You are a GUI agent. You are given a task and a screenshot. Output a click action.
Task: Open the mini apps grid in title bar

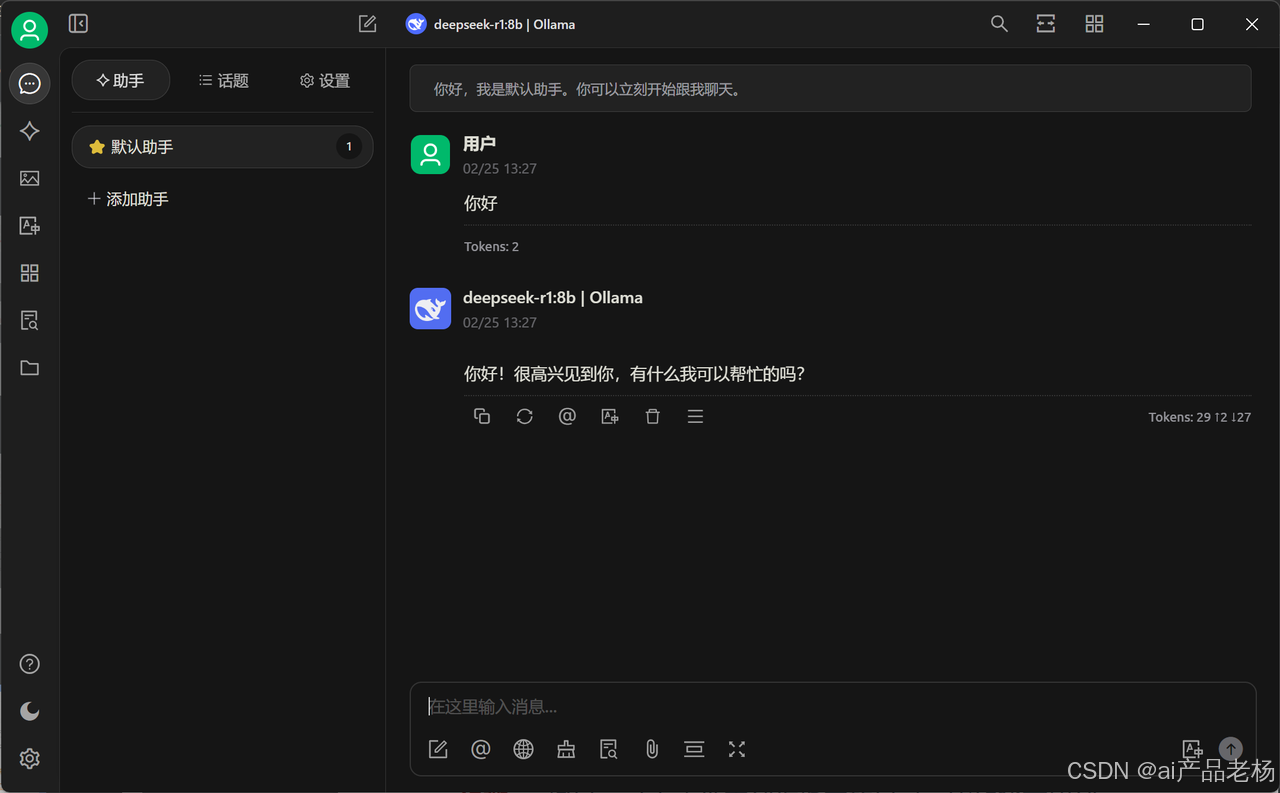click(x=1094, y=24)
